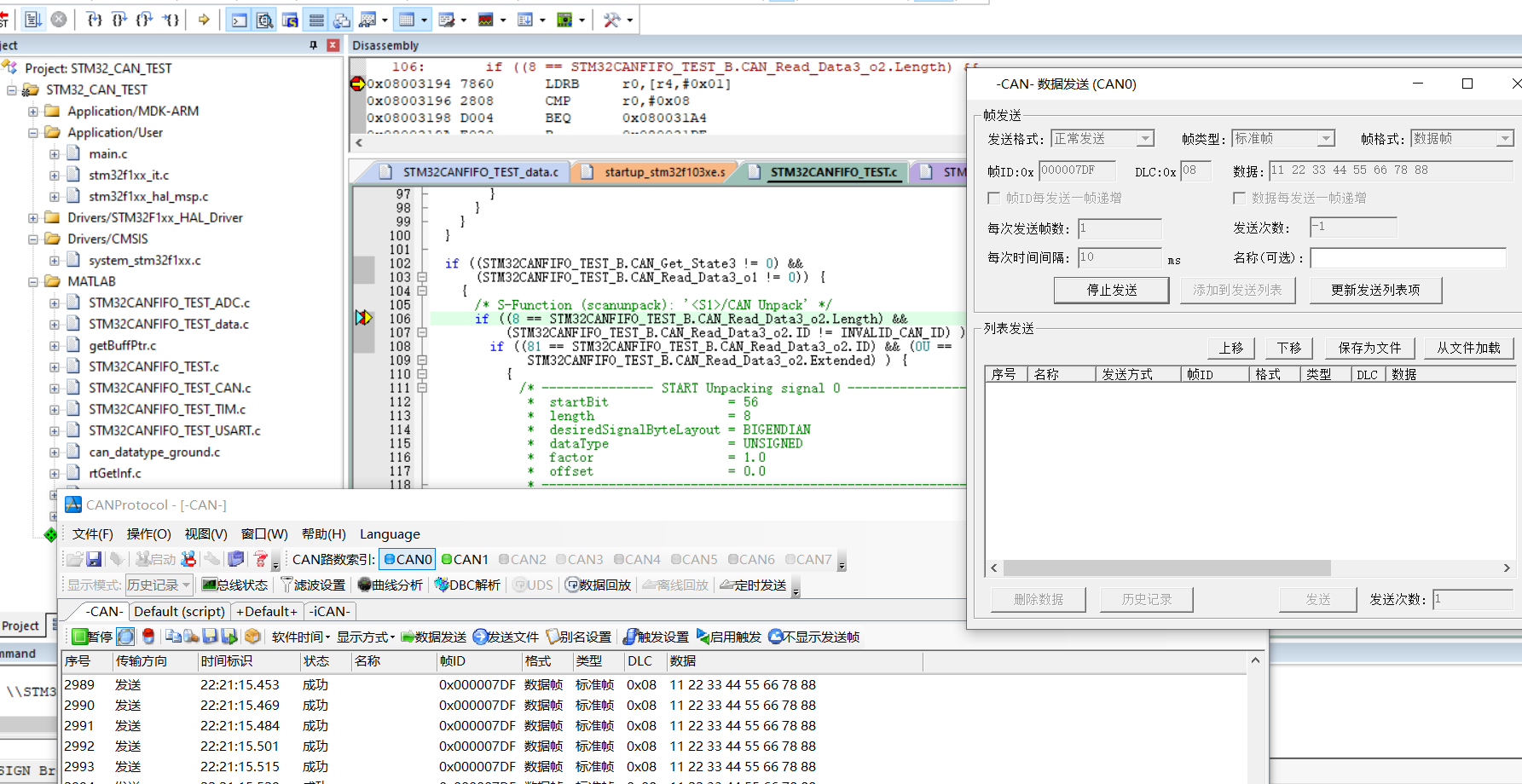Click the Step Into debug icon
The width and height of the screenshot is (1522, 784).
(x=95, y=20)
